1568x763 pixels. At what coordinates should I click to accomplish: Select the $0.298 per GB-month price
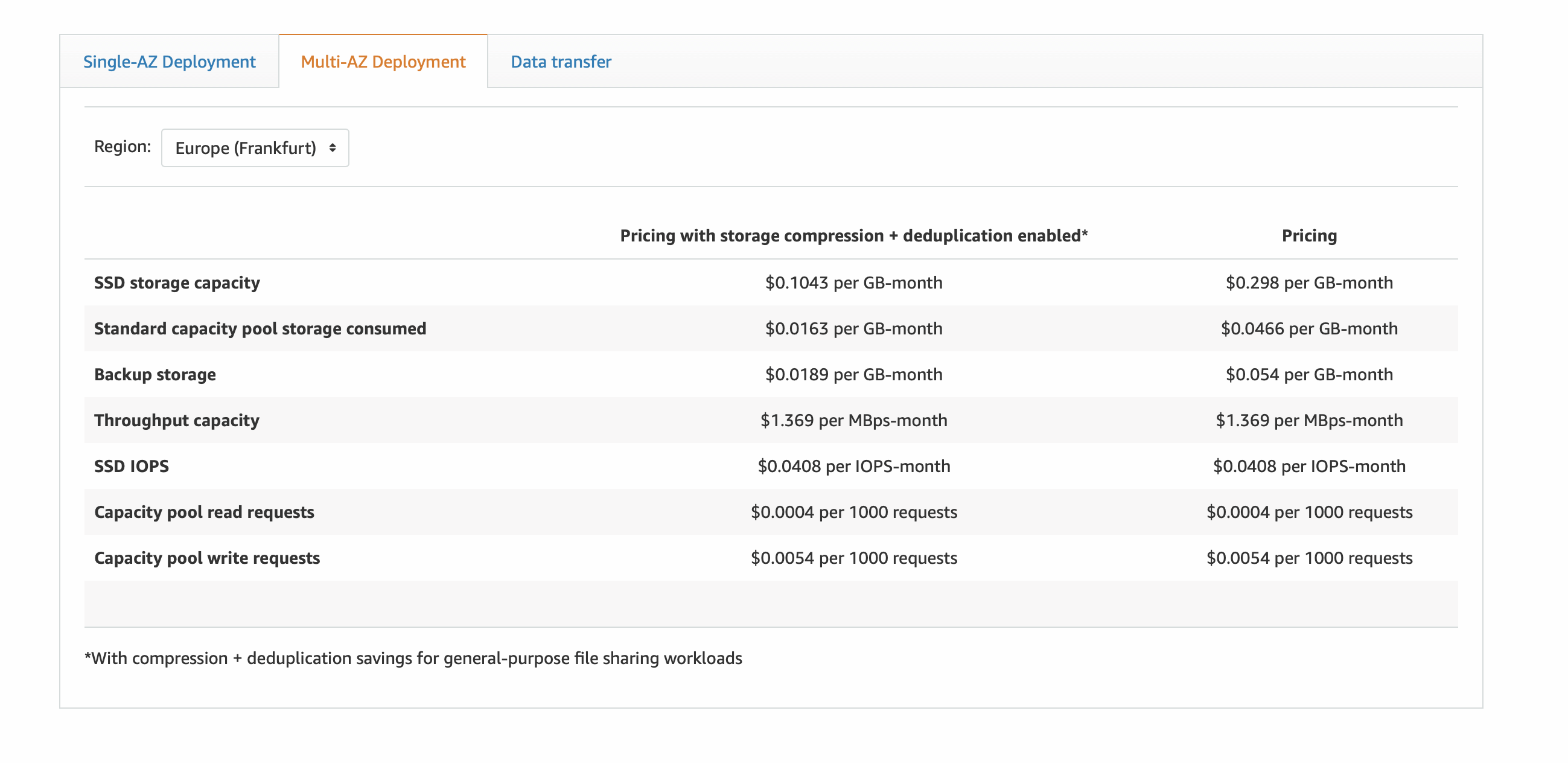tap(1308, 283)
